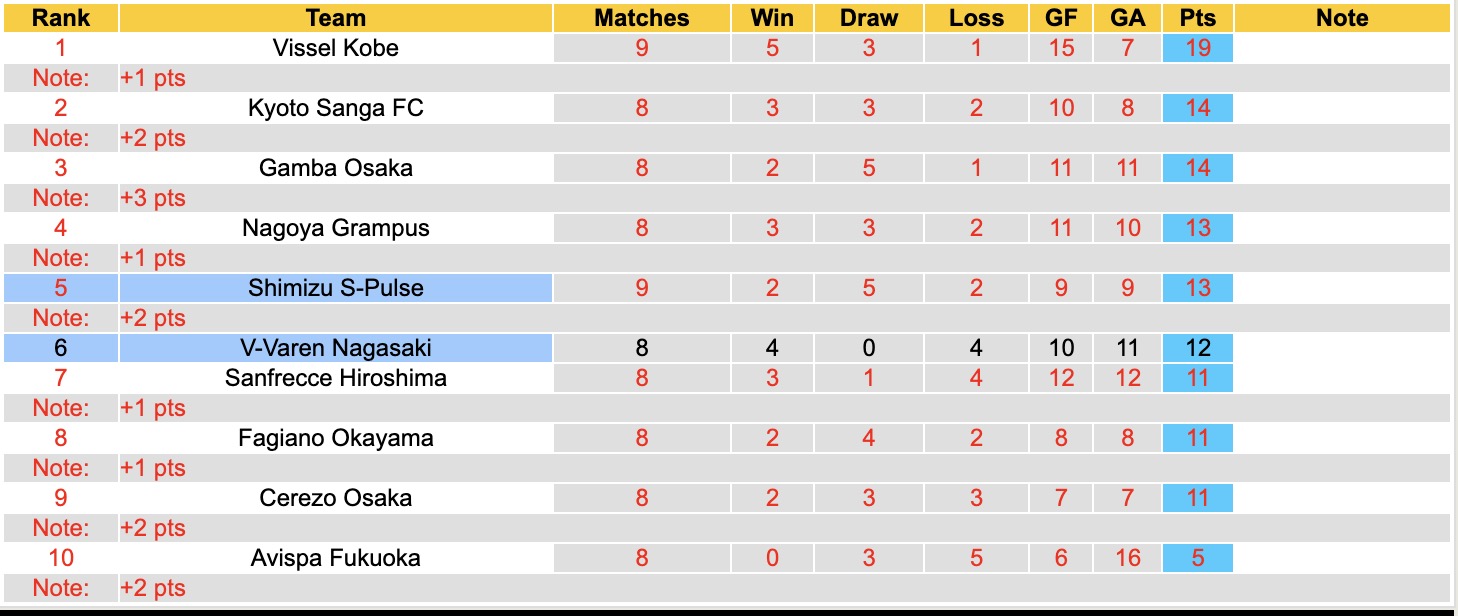Open the V-Varen Nagasaki team entry
1458x616 pixels.
tap(335, 348)
